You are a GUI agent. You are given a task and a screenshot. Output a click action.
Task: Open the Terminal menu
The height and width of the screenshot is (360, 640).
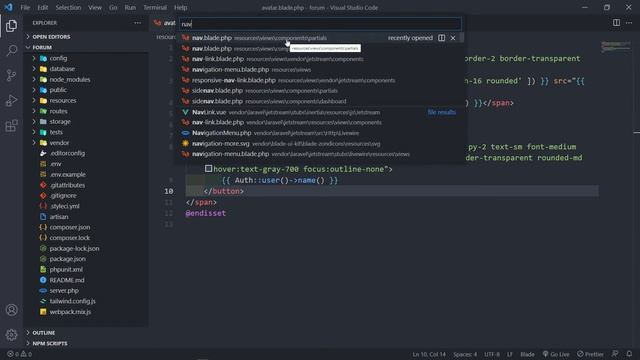[155, 7]
